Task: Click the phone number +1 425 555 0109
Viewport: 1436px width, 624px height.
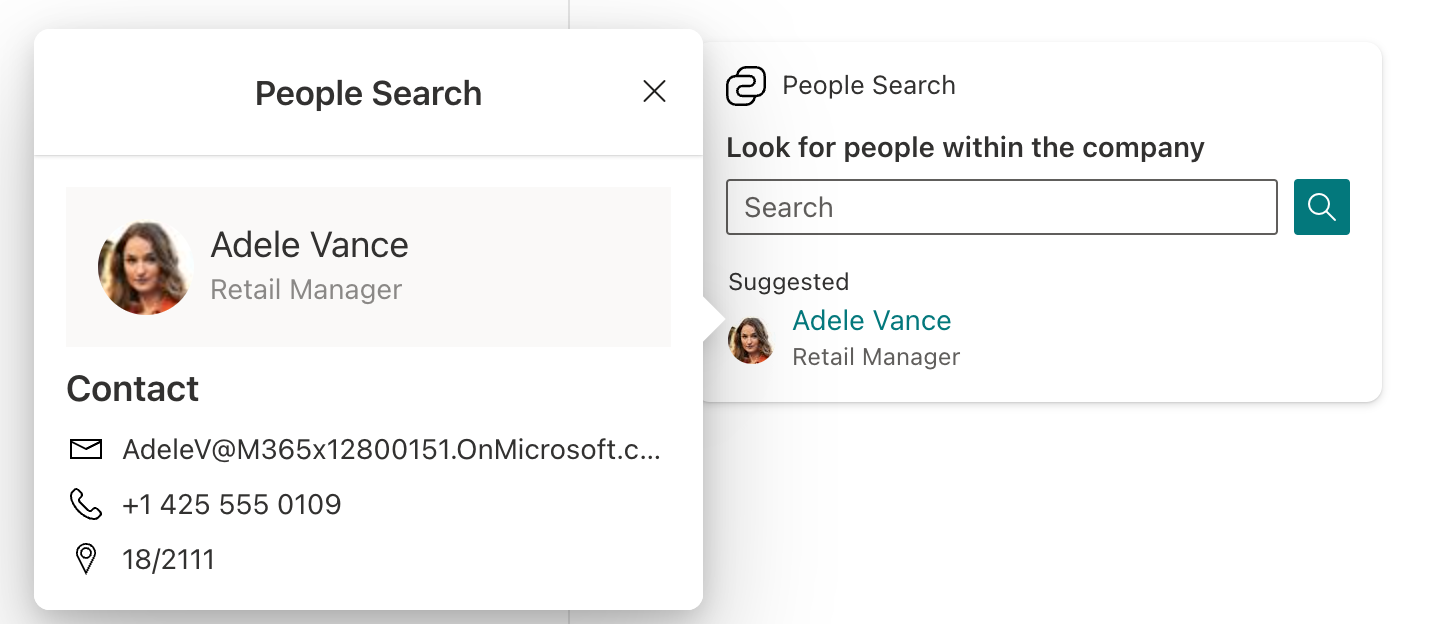Action: [x=232, y=504]
